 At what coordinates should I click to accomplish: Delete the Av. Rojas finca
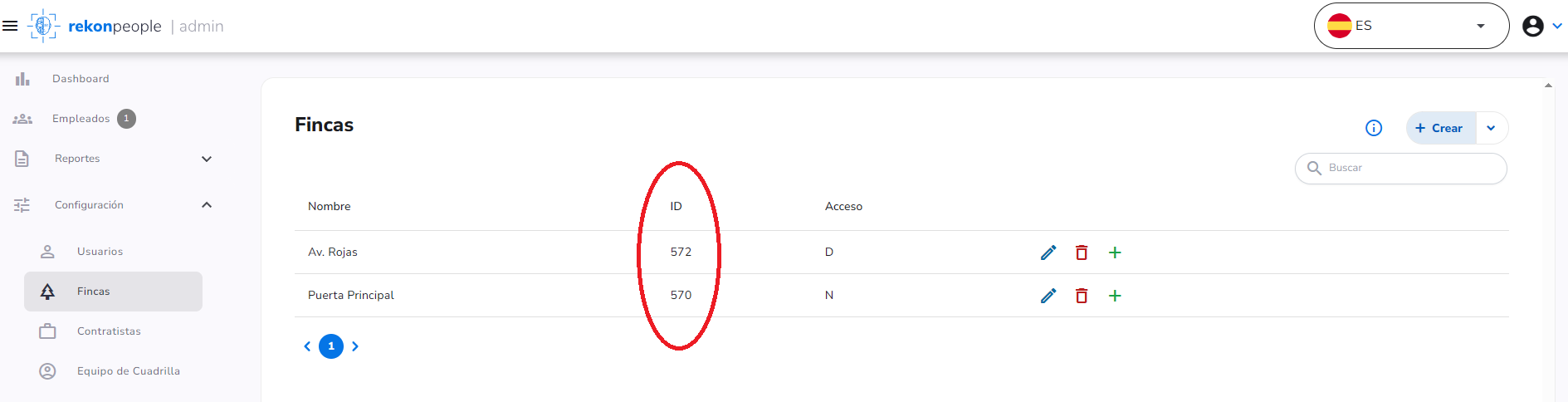coord(1082,252)
